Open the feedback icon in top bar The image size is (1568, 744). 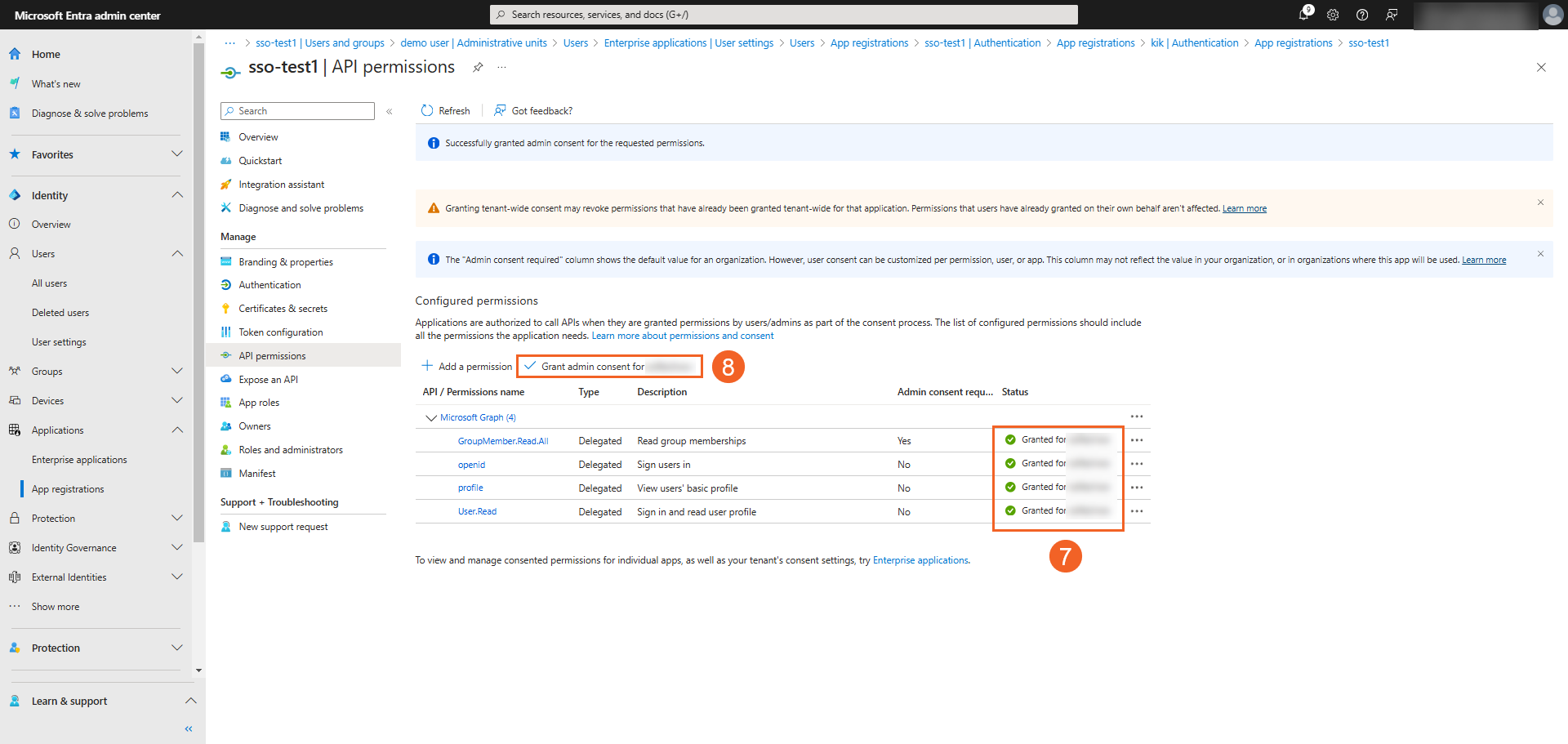(x=1392, y=15)
